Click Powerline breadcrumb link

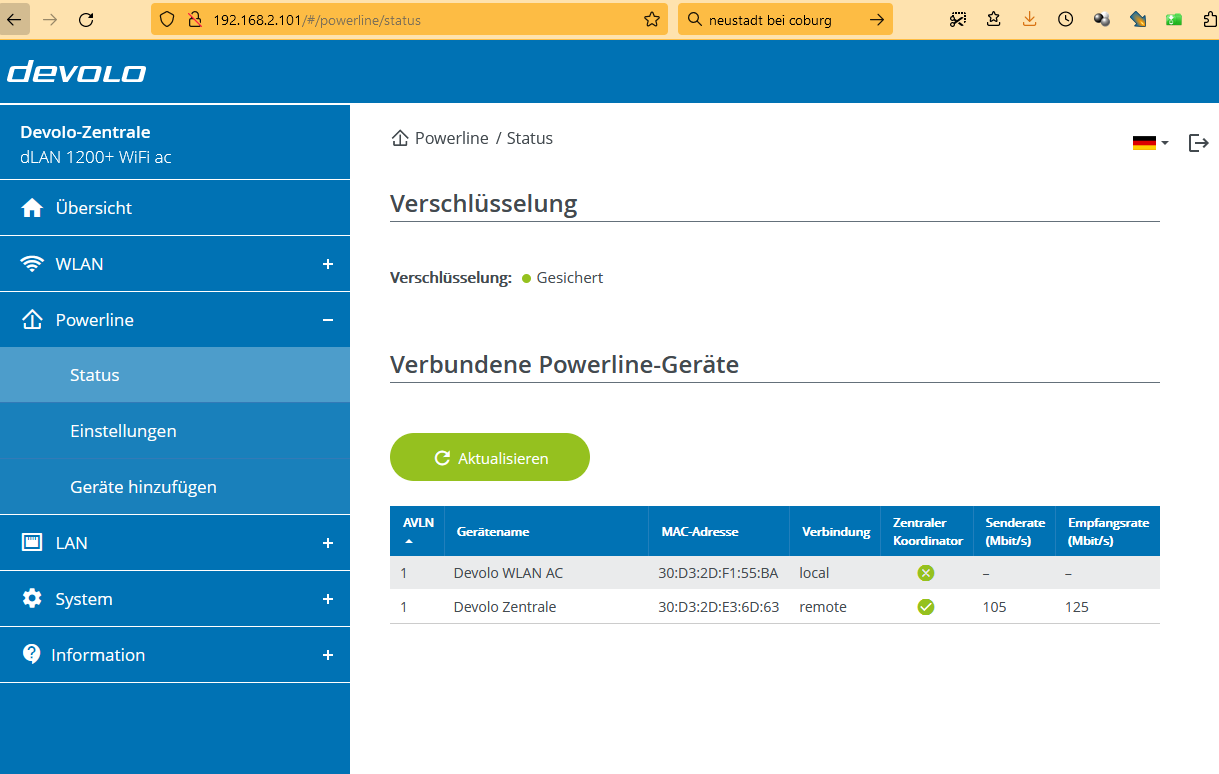[452, 138]
